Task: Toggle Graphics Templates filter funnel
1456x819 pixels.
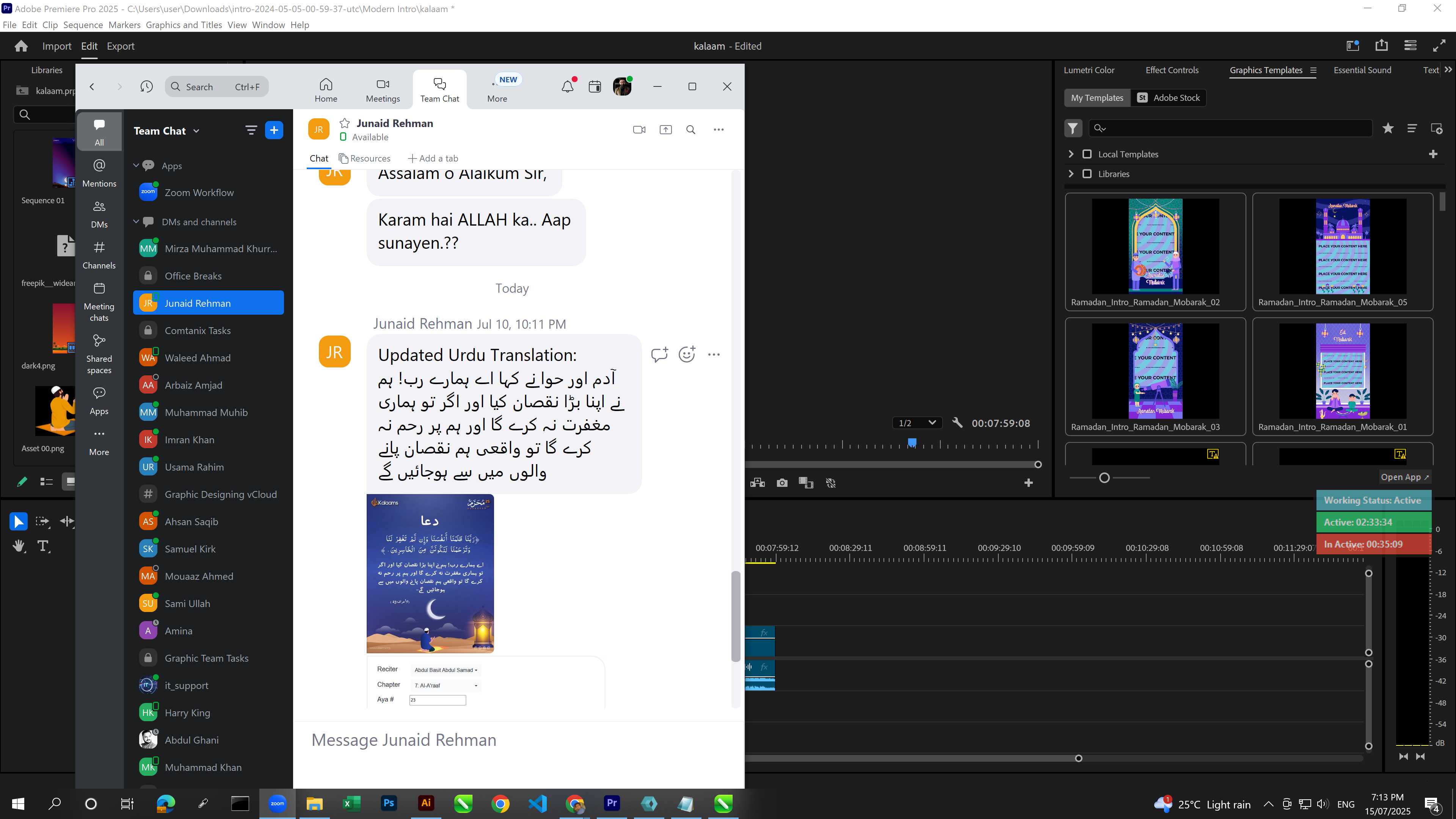Action: click(1073, 128)
